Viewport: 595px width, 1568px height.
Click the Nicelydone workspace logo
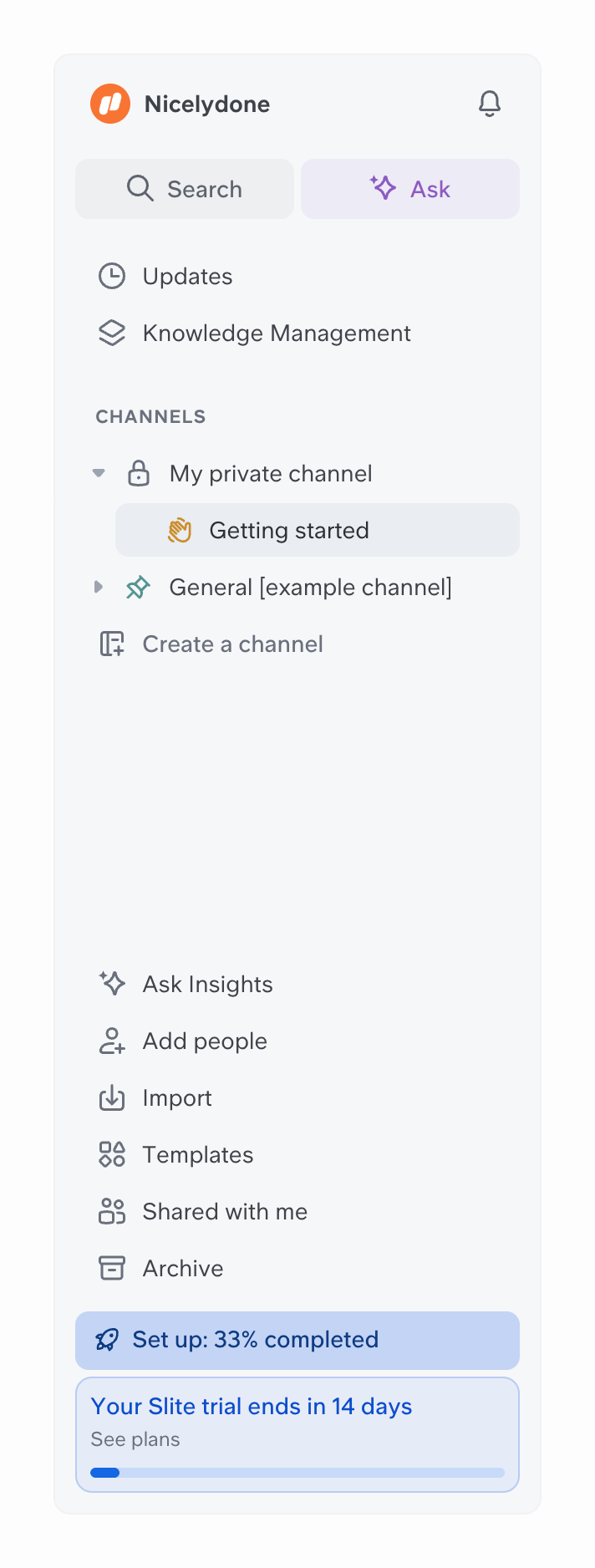click(109, 103)
